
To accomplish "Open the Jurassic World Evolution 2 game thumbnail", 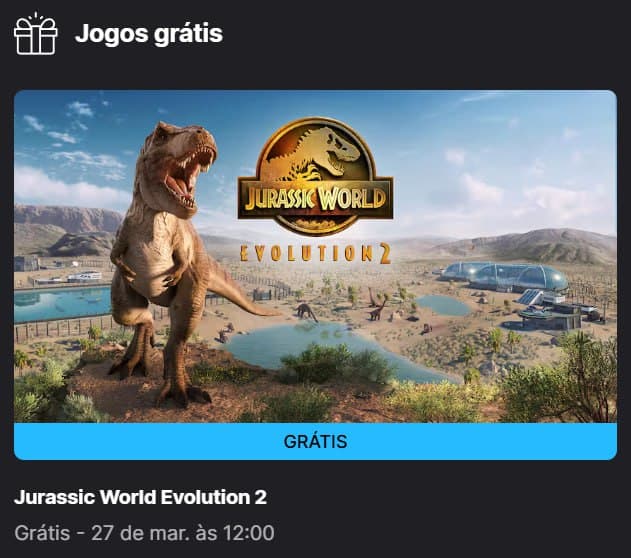I will pos(316,256).
